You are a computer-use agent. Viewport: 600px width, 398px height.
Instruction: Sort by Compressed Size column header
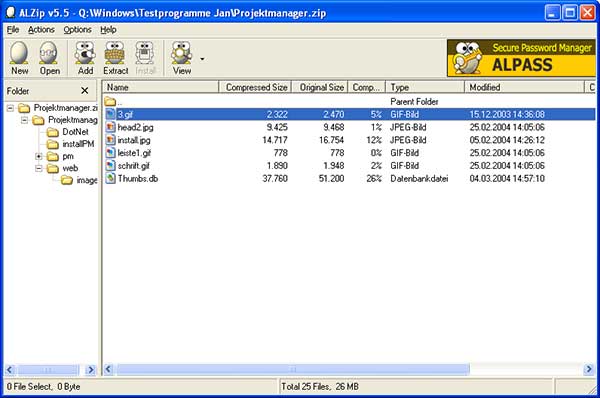click(255, 87)
